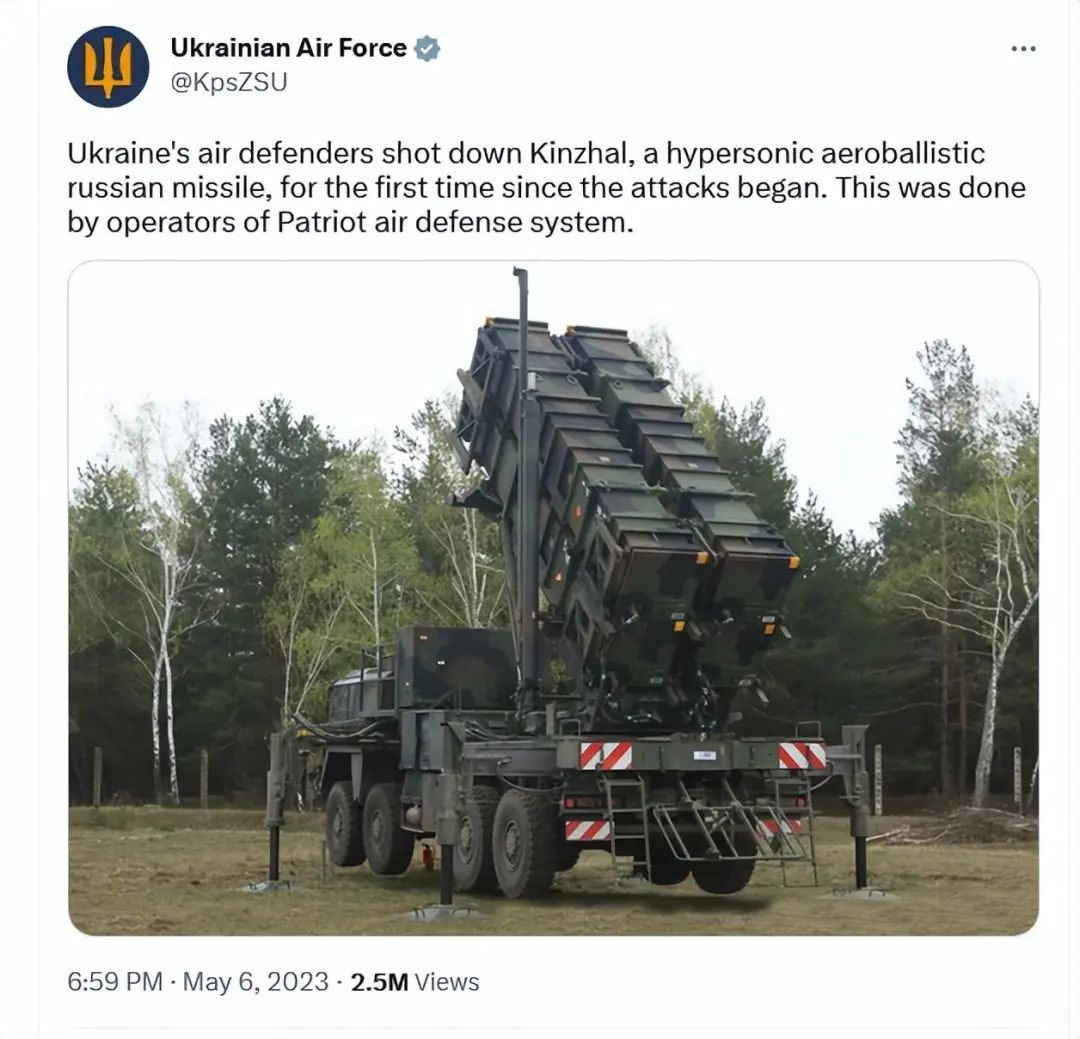
Task: Click the May 6, 2023 date
Action: 256,981
